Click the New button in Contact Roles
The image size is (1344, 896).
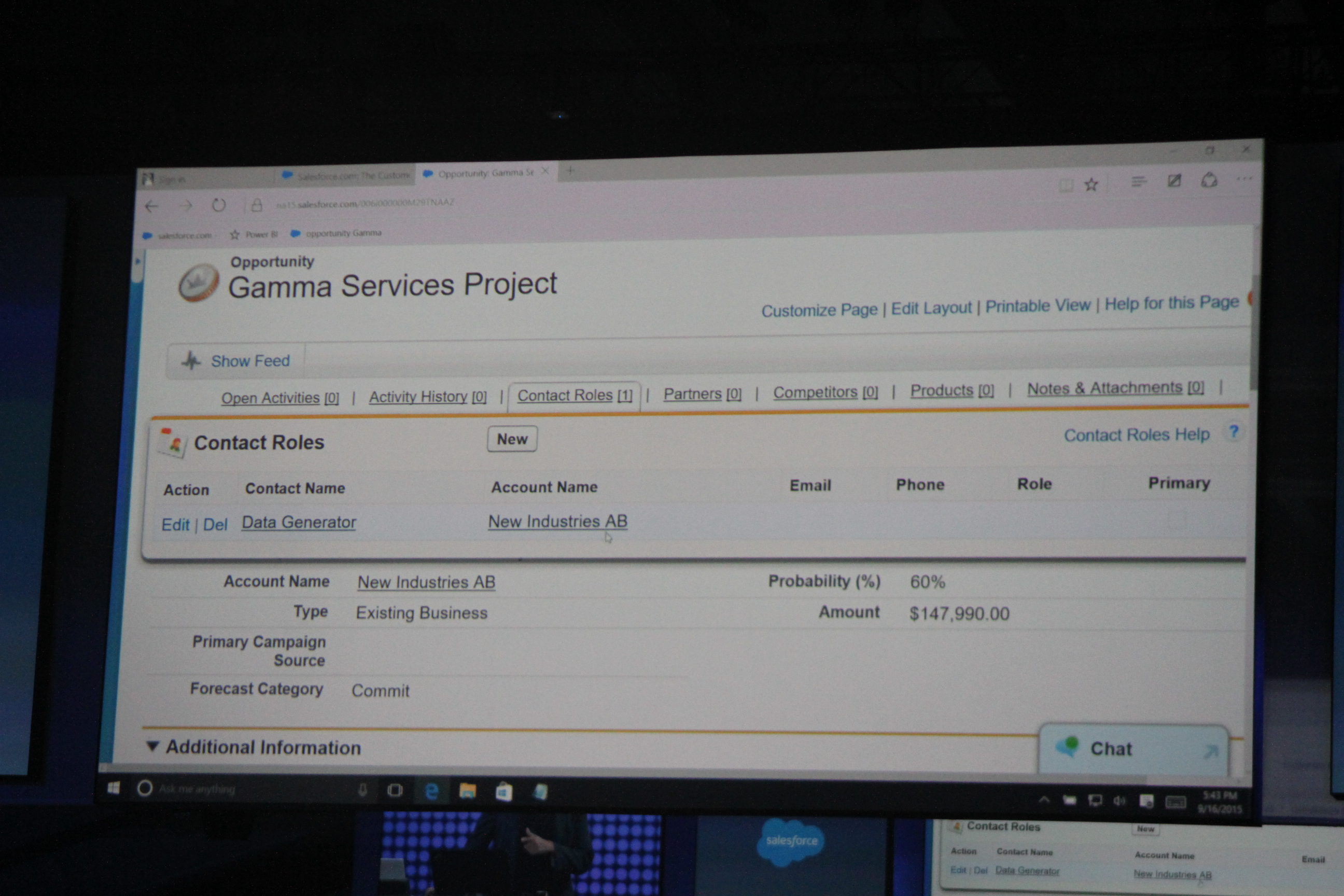(x=512, y=439)
